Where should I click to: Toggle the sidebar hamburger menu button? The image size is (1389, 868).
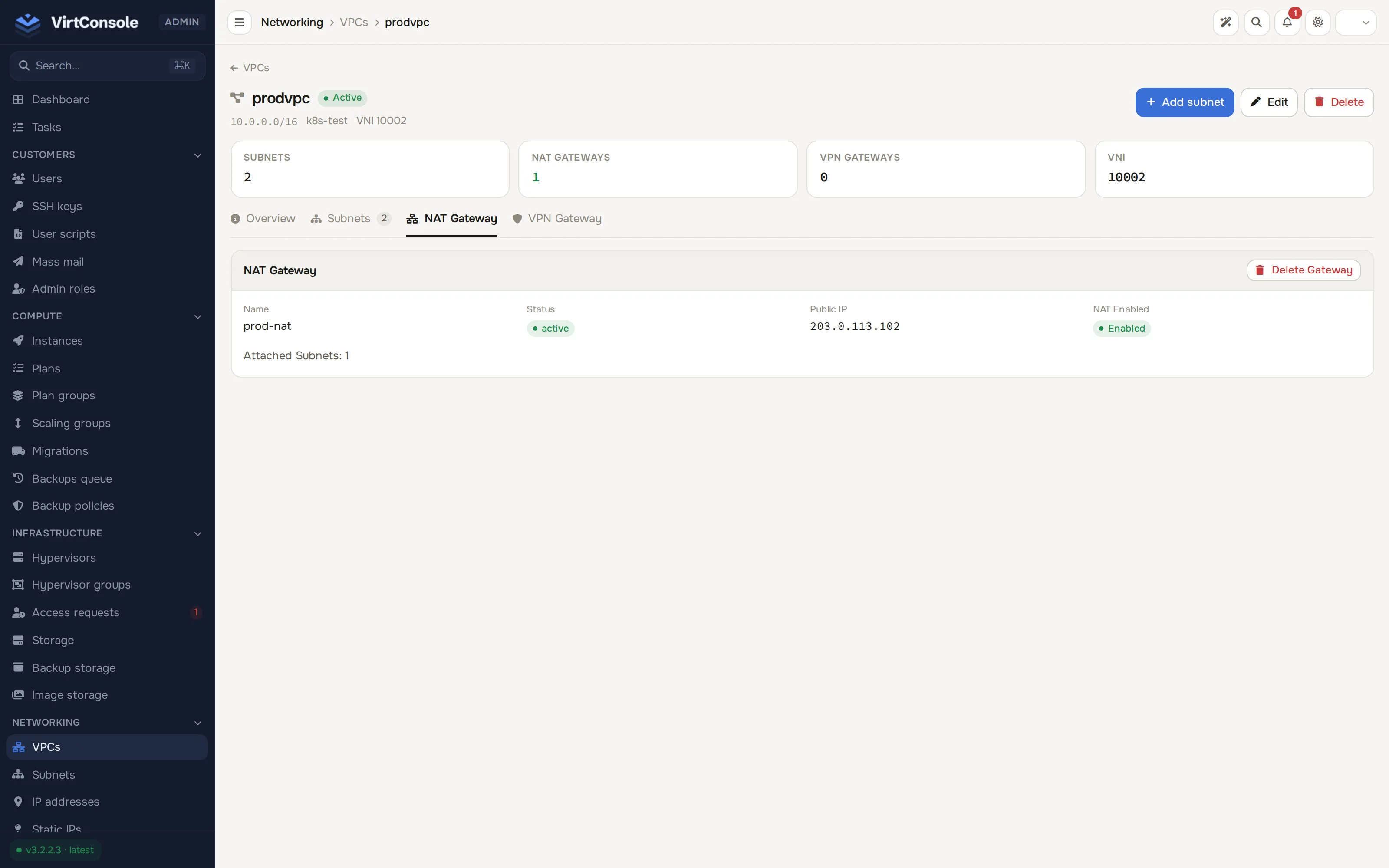(239, 23)
